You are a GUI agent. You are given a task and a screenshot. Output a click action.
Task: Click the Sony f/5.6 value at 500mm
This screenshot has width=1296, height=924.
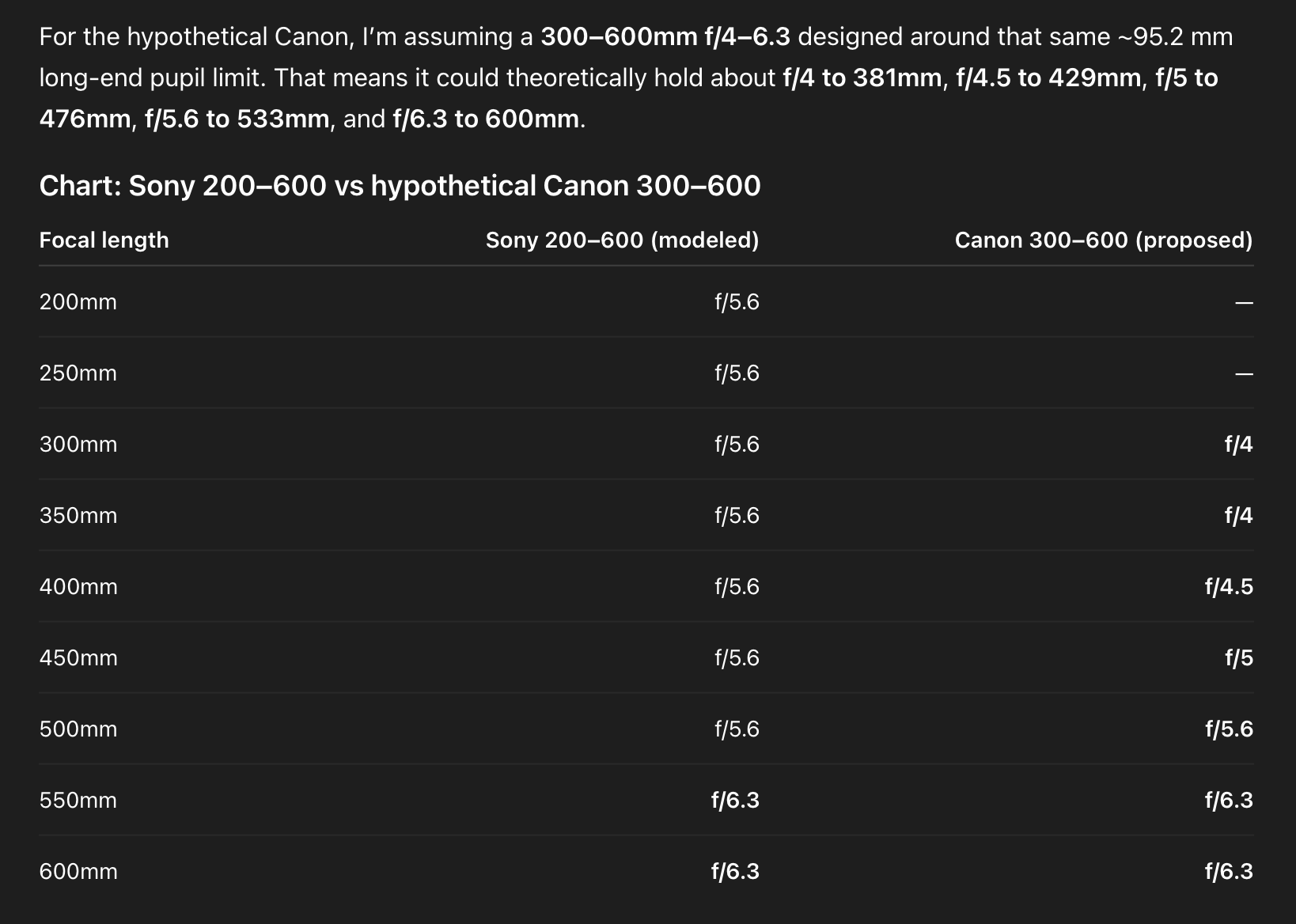737,729
